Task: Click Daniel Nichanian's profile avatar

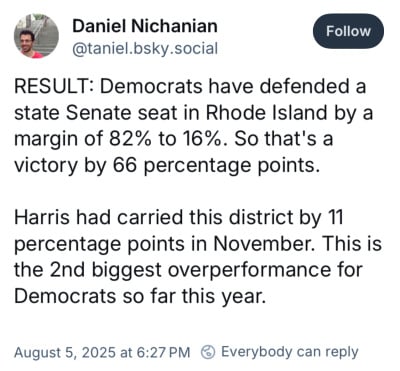Action: tap(36, 36)
